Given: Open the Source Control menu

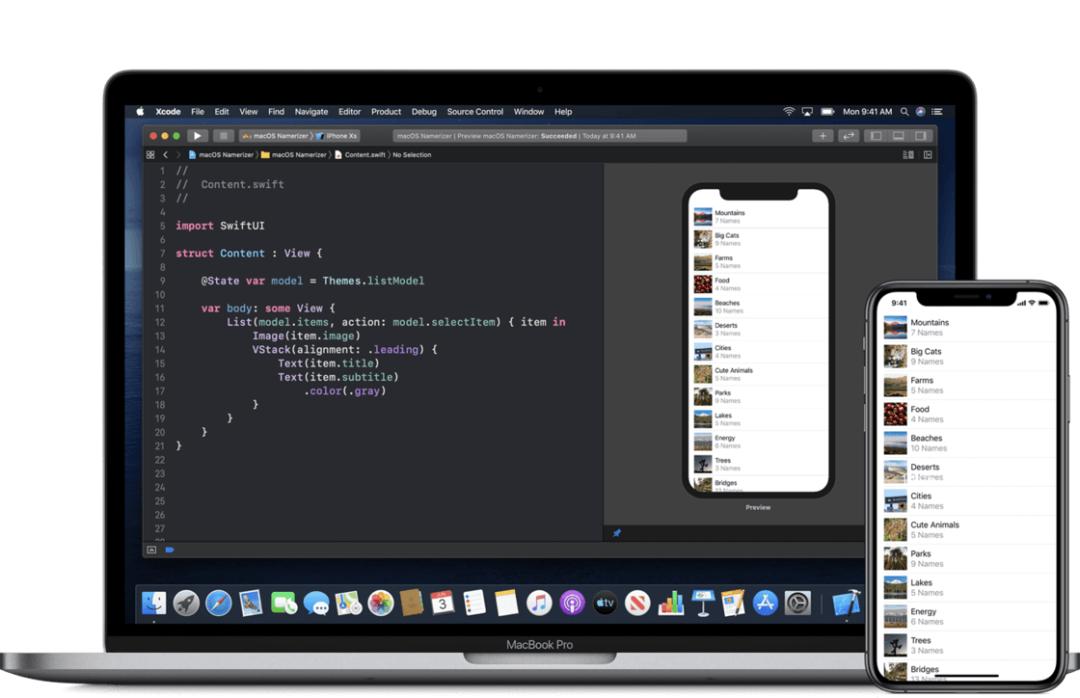Looking at the screenshot, I should coord(475,112).
